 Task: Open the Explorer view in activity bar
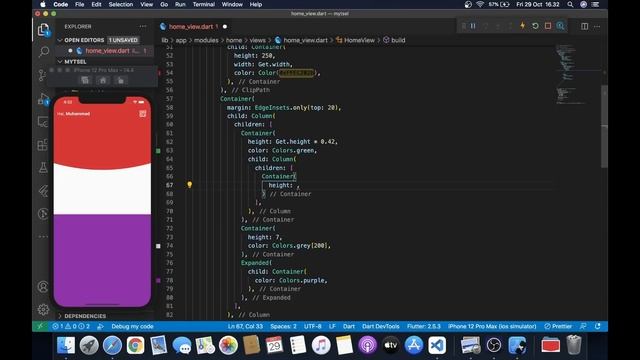(x=43, y=29)
